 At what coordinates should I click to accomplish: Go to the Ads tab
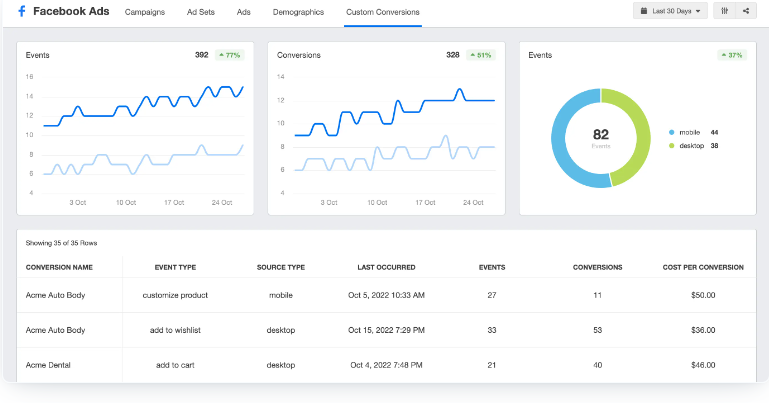pos(244,12)
